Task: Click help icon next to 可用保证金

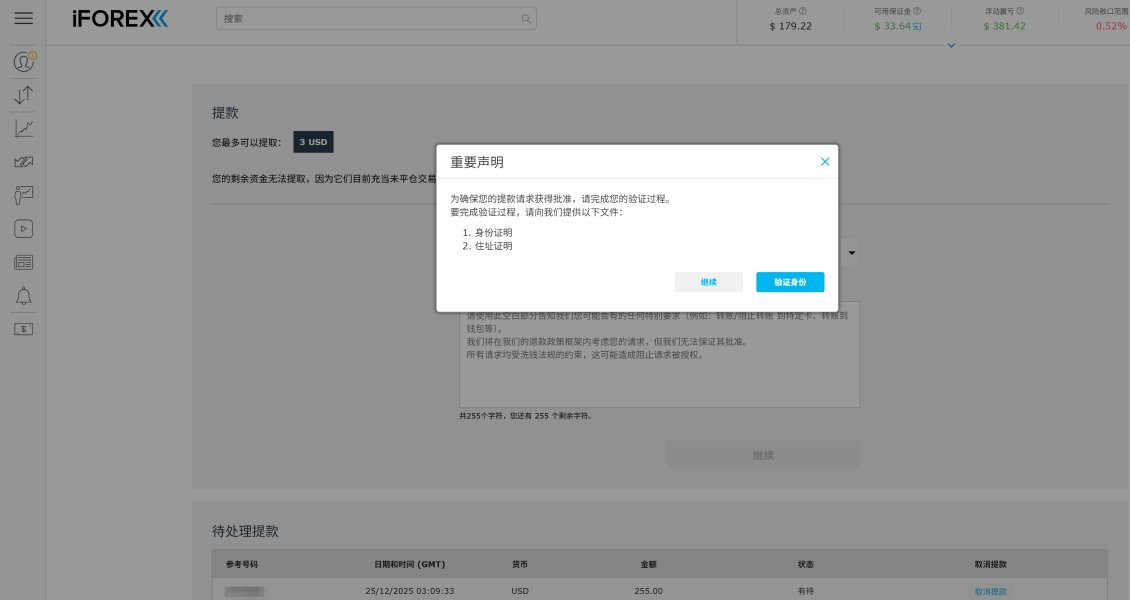Action: (917, 11)
